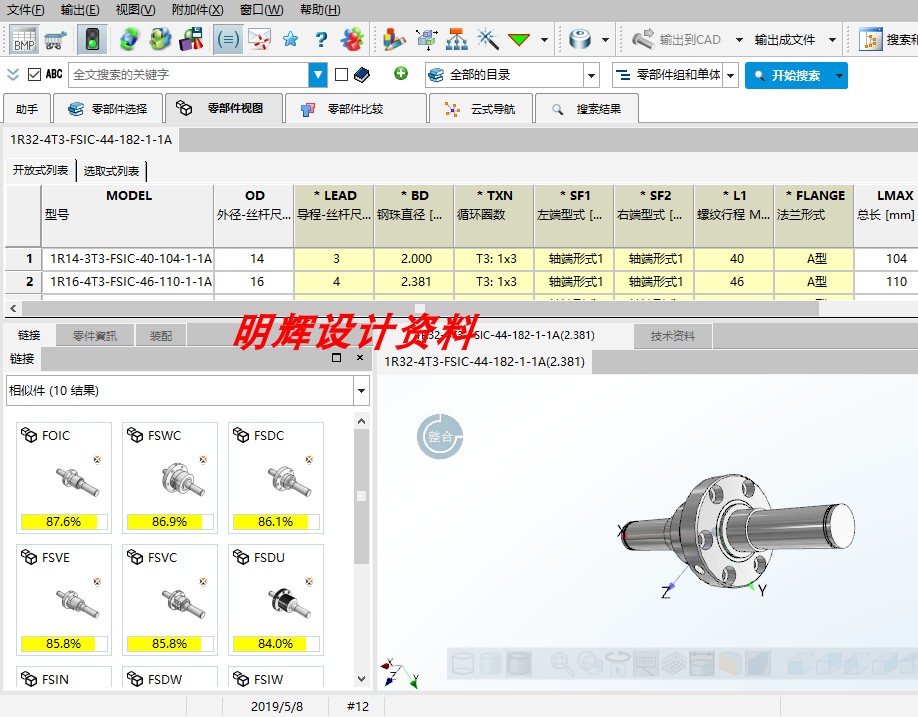Toggle the parentheses equals icon
This screenshot has width=918, height=717.
point(228,40)
